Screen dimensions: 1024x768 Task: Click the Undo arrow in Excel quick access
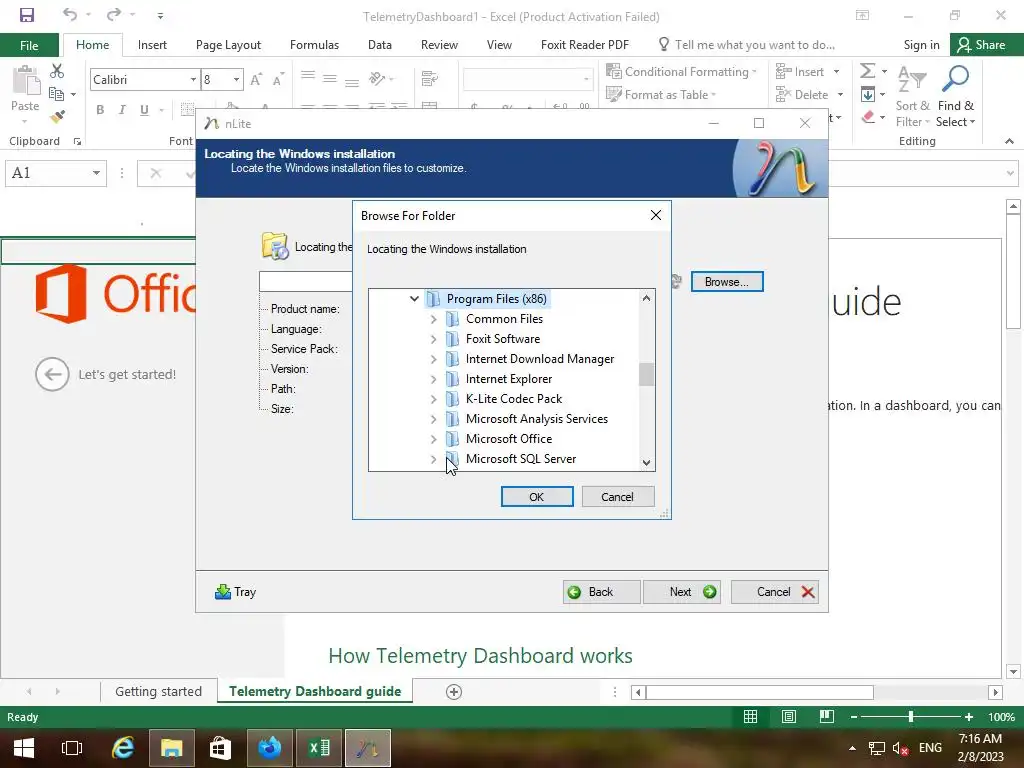point(70,14)
